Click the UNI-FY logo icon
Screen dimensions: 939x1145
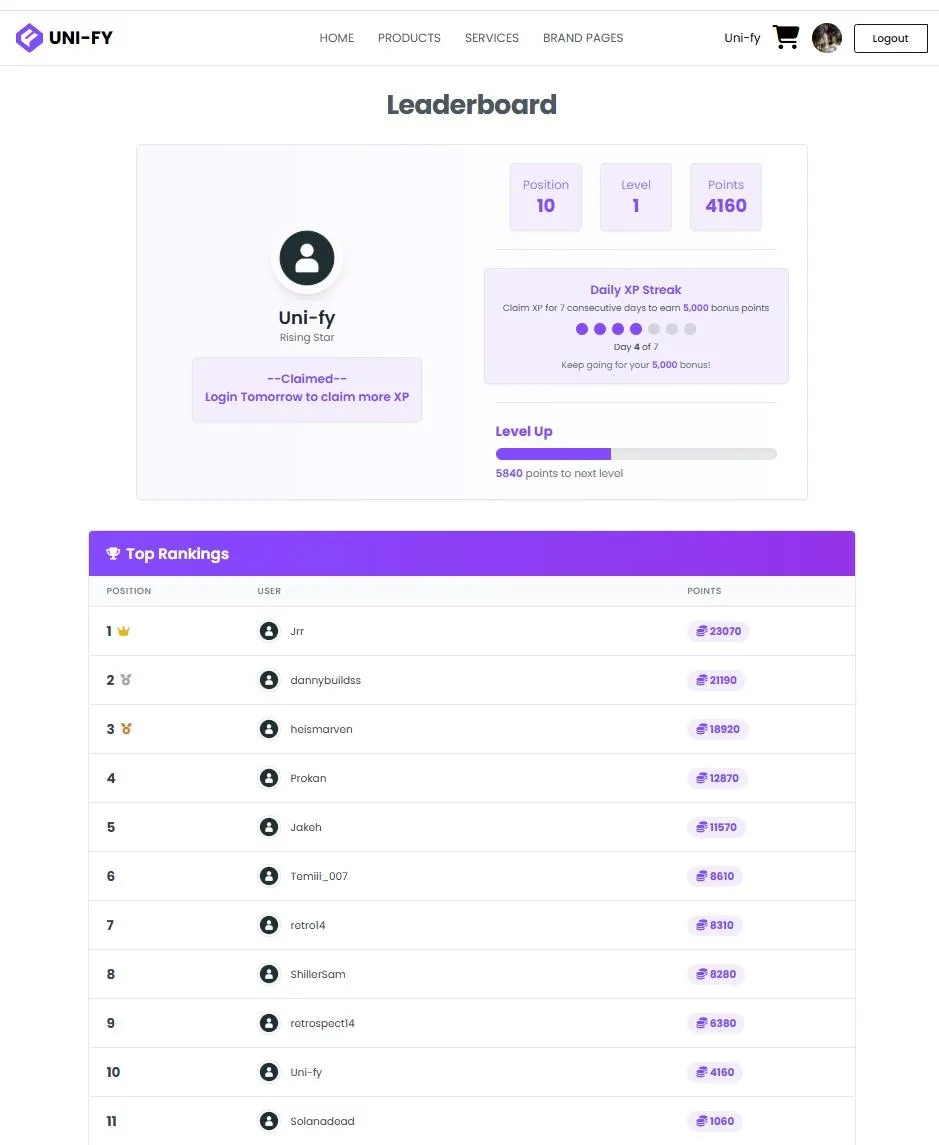29,38
